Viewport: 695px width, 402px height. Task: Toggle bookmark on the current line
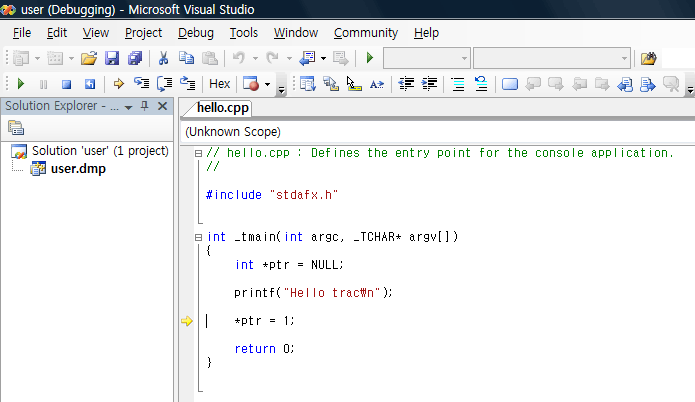pos(510,84)
